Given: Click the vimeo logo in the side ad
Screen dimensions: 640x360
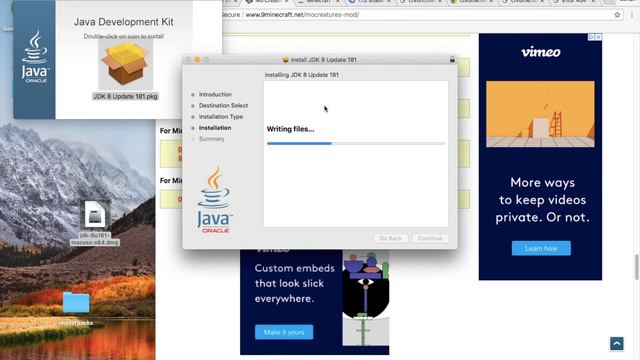Looking at the screenshot, I should (541, 52).
